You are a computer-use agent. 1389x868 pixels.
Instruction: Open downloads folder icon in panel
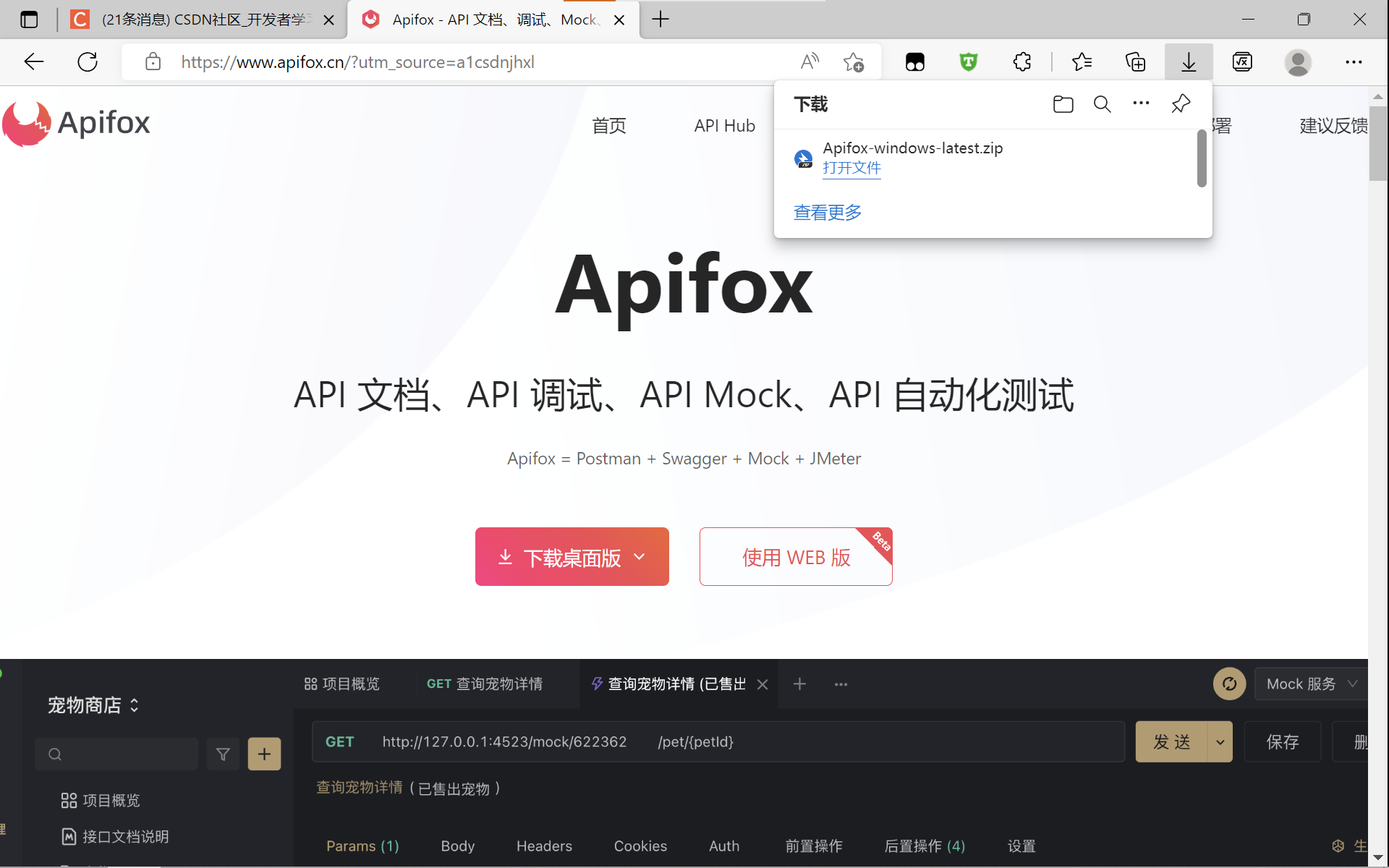click(1063, 104)
